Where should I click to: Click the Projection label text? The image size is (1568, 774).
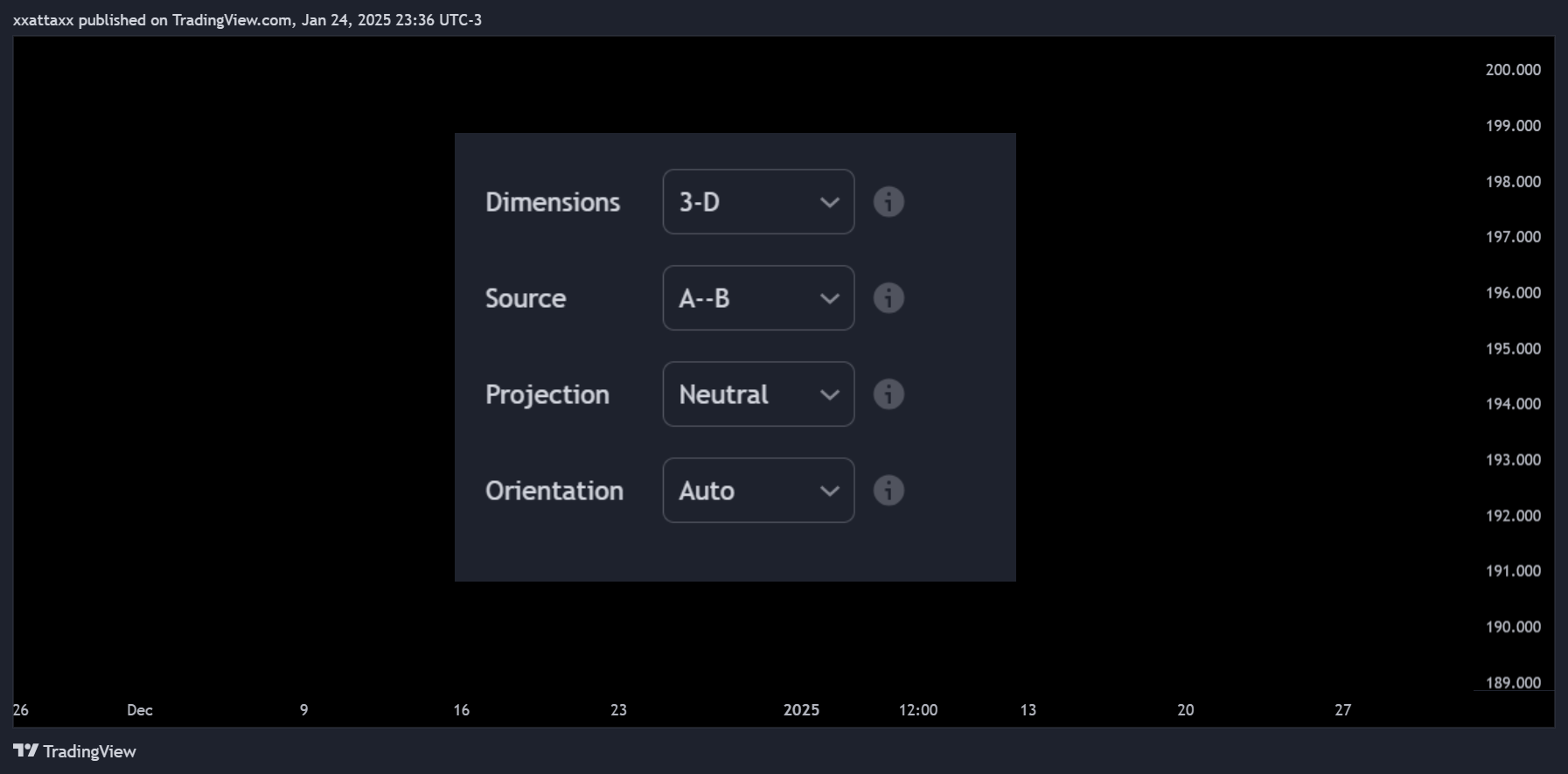point(547,395)
